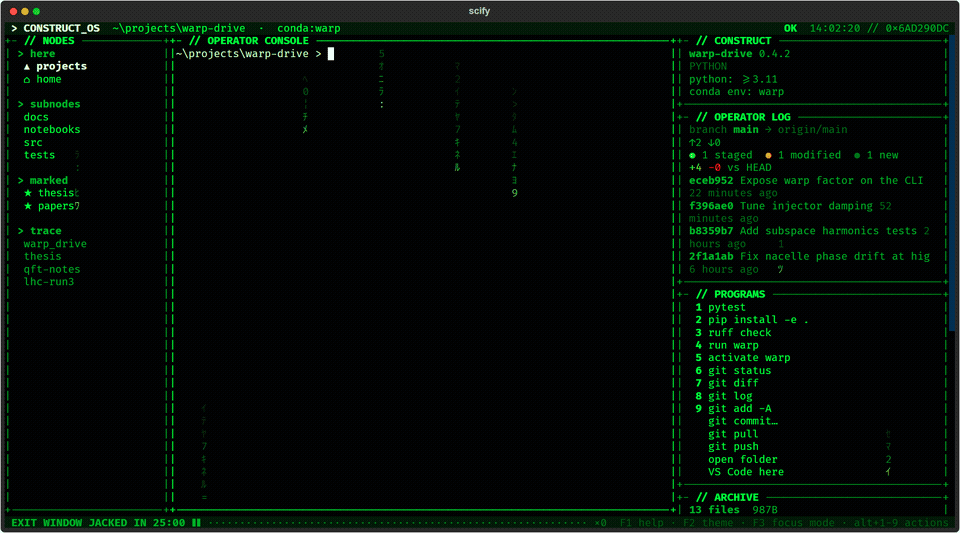The width and height of the screenshot is (960, 533).
Task: Click the star icon beside papers
Action: (x=28, y=206)
